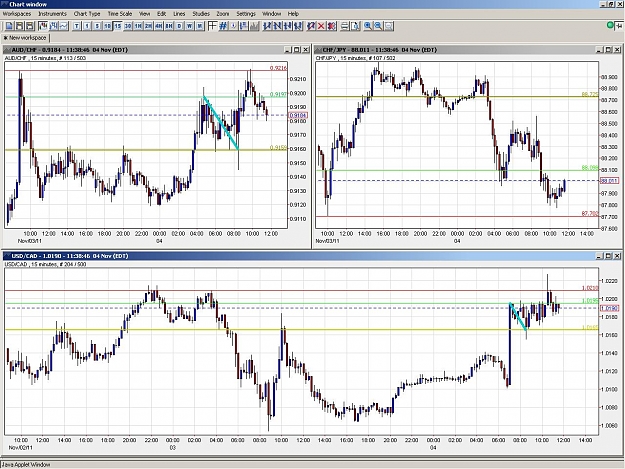
Task: Click the 1.0210 level label on USD/CAD
Action: tap(590, 288)
